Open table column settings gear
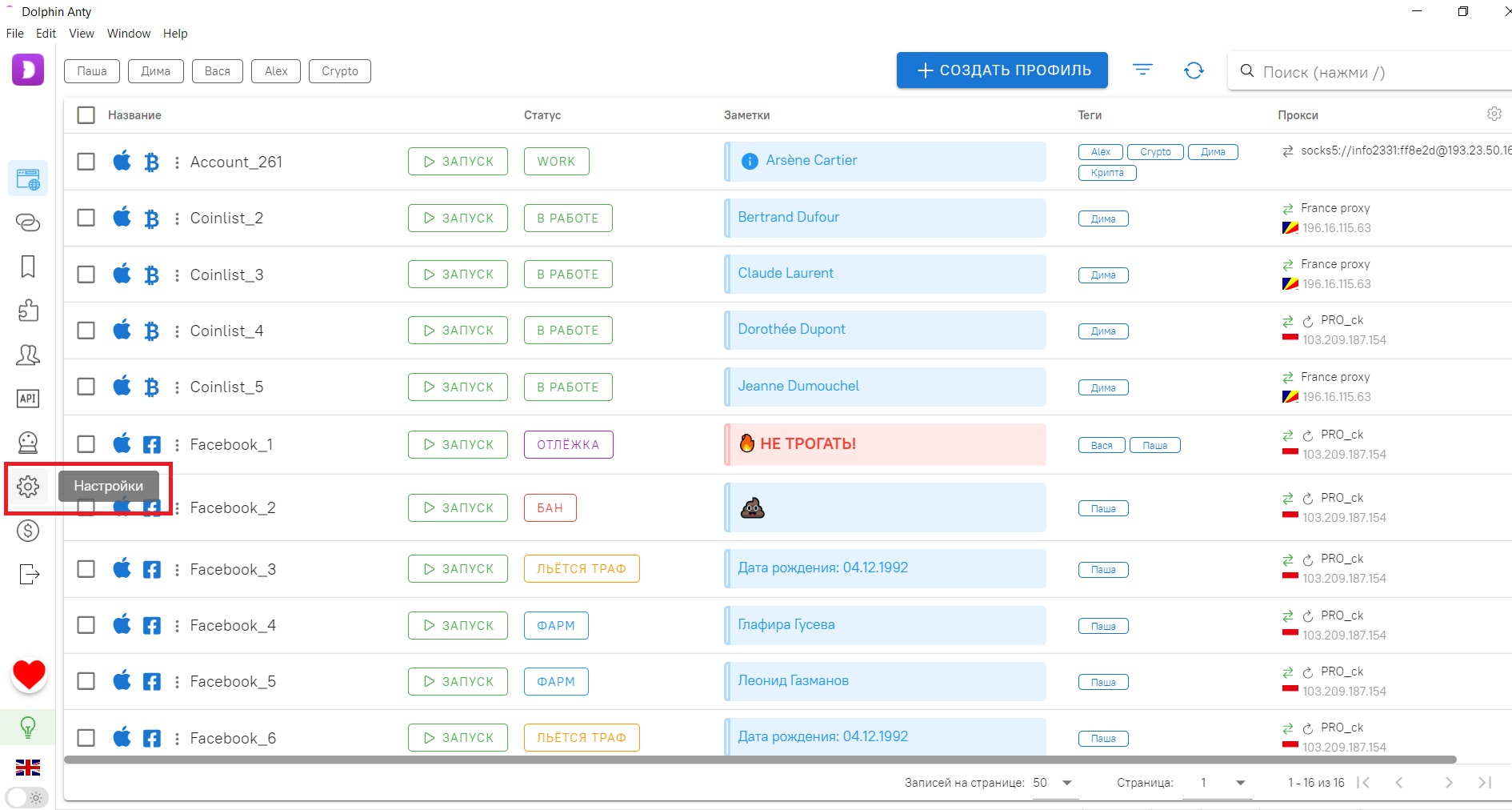Screen dimensions: 1512x810 [x=1494, y=114]
